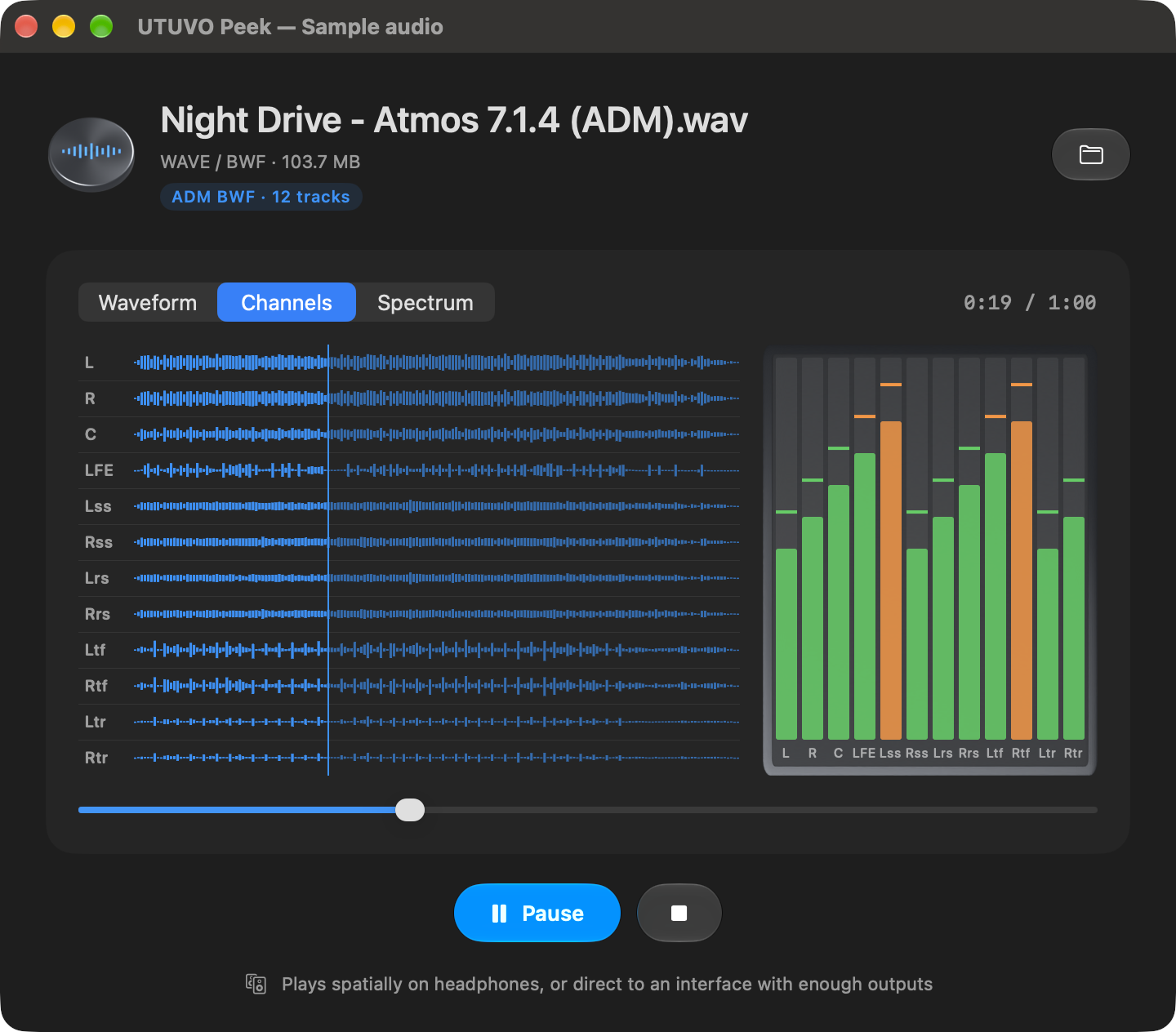Viewport: 1176px width, 1032px height.
Task: Click the LFE level meter bar
Action: click(865, 596)
